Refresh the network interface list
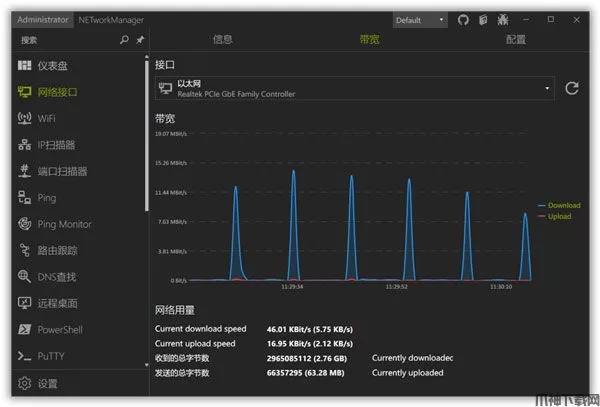Screen dimensions: 600x407 tap(572, 89)
